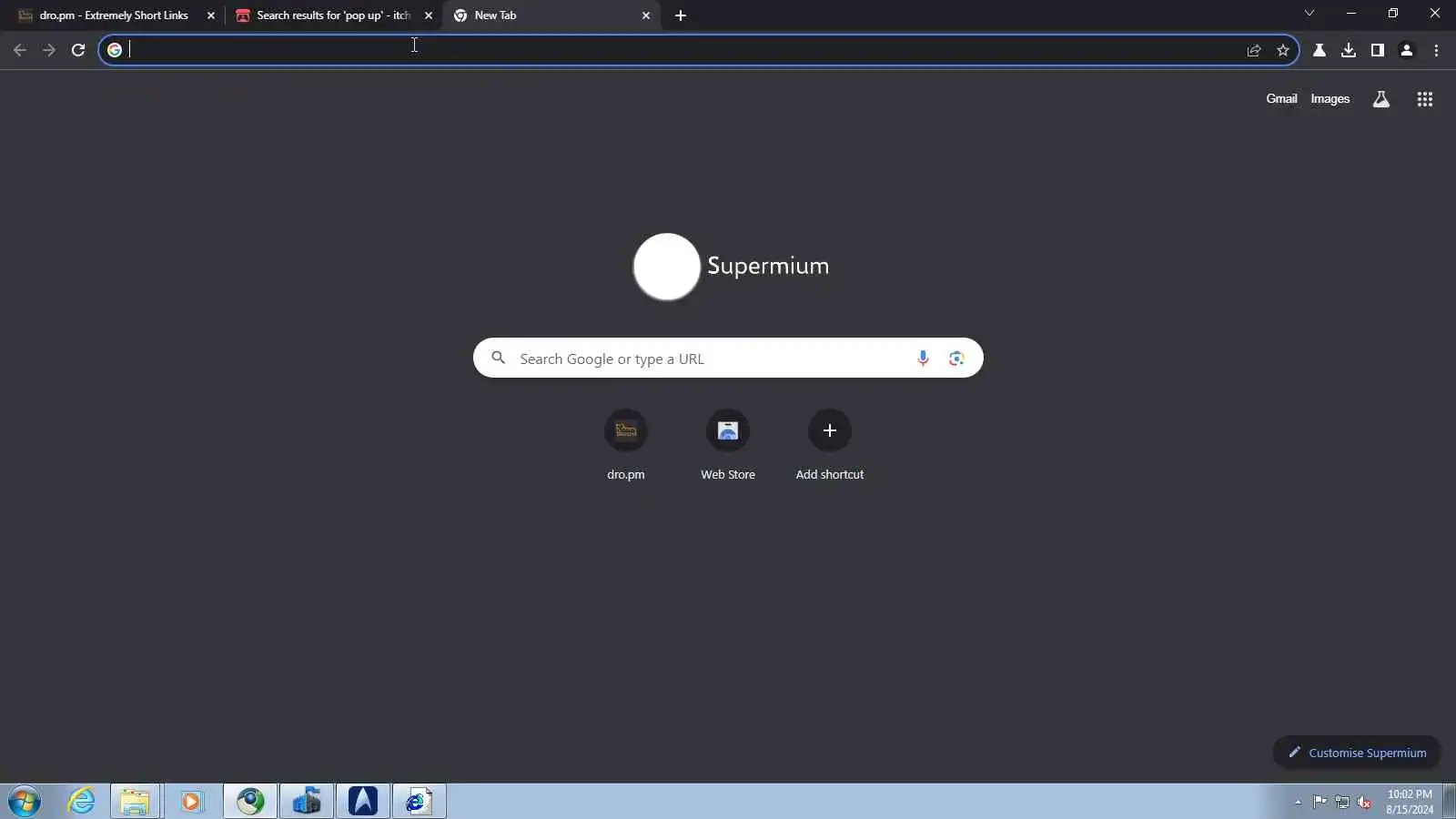Launch Internet Explorer from the taskbar
This screenshot has height=819, width=1456.
[x=82, y=802]
